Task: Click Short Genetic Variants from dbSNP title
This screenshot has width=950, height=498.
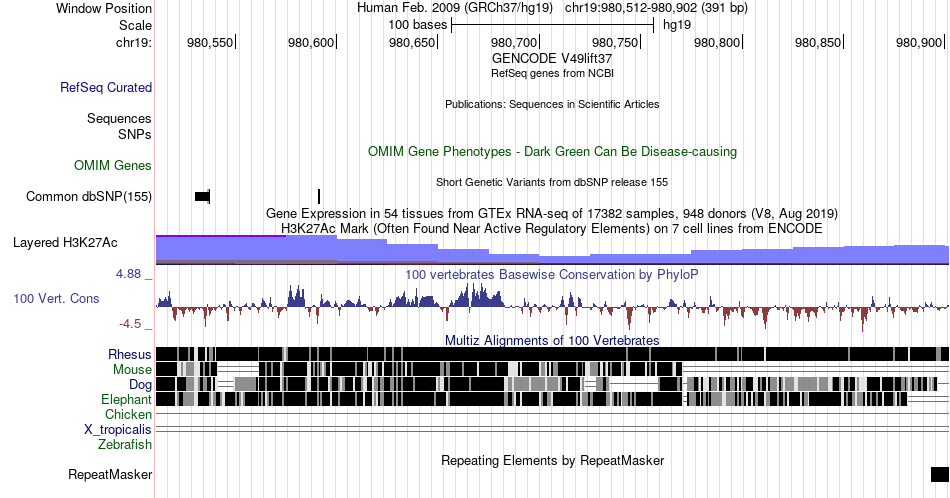Action: 552,182
